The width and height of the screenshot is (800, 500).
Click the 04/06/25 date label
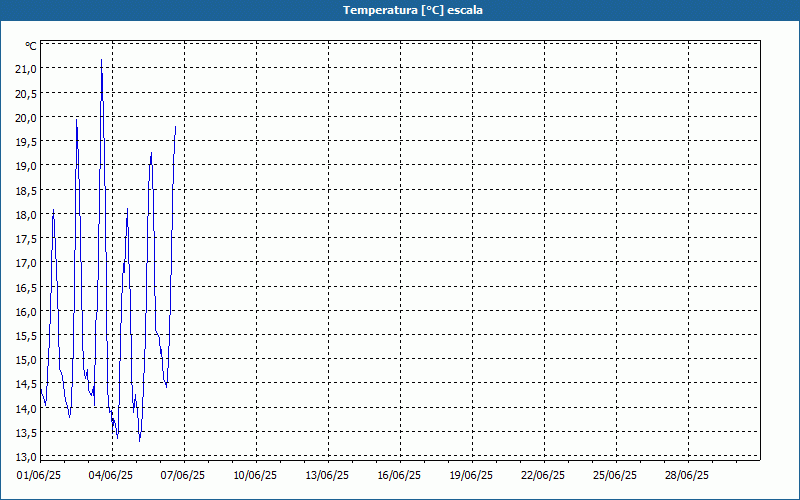tap(111, 475)
